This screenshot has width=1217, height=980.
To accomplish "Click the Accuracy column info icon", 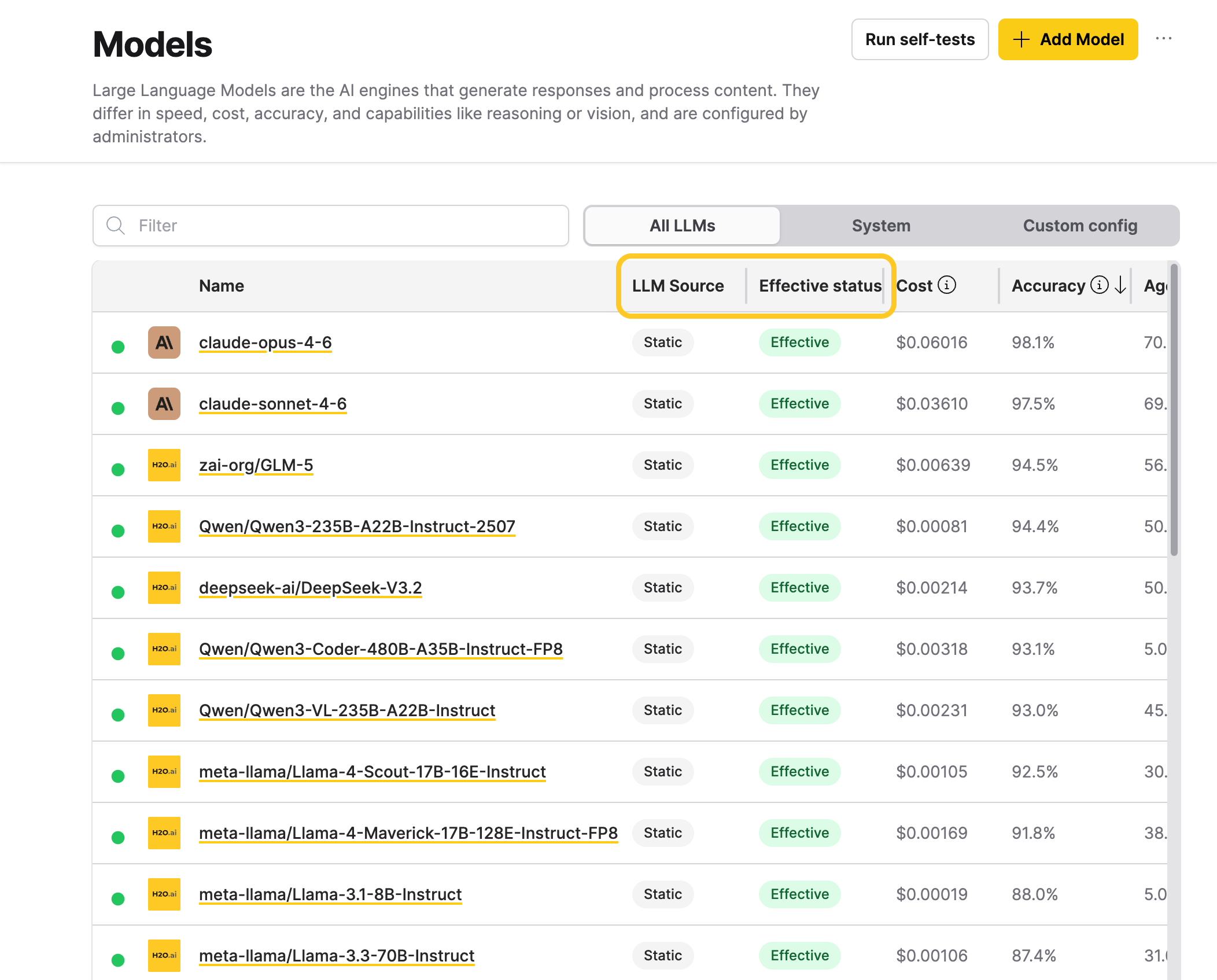I will point(1099,285).
